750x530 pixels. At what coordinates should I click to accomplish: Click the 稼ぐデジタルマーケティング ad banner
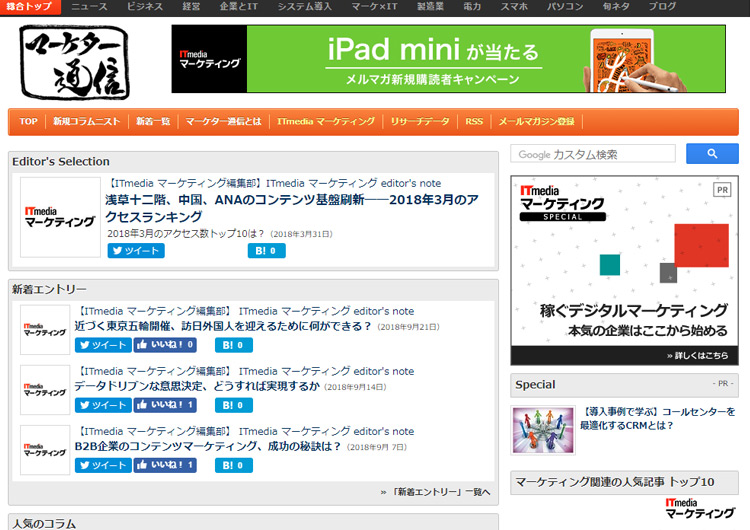click(x=624, y=270)
